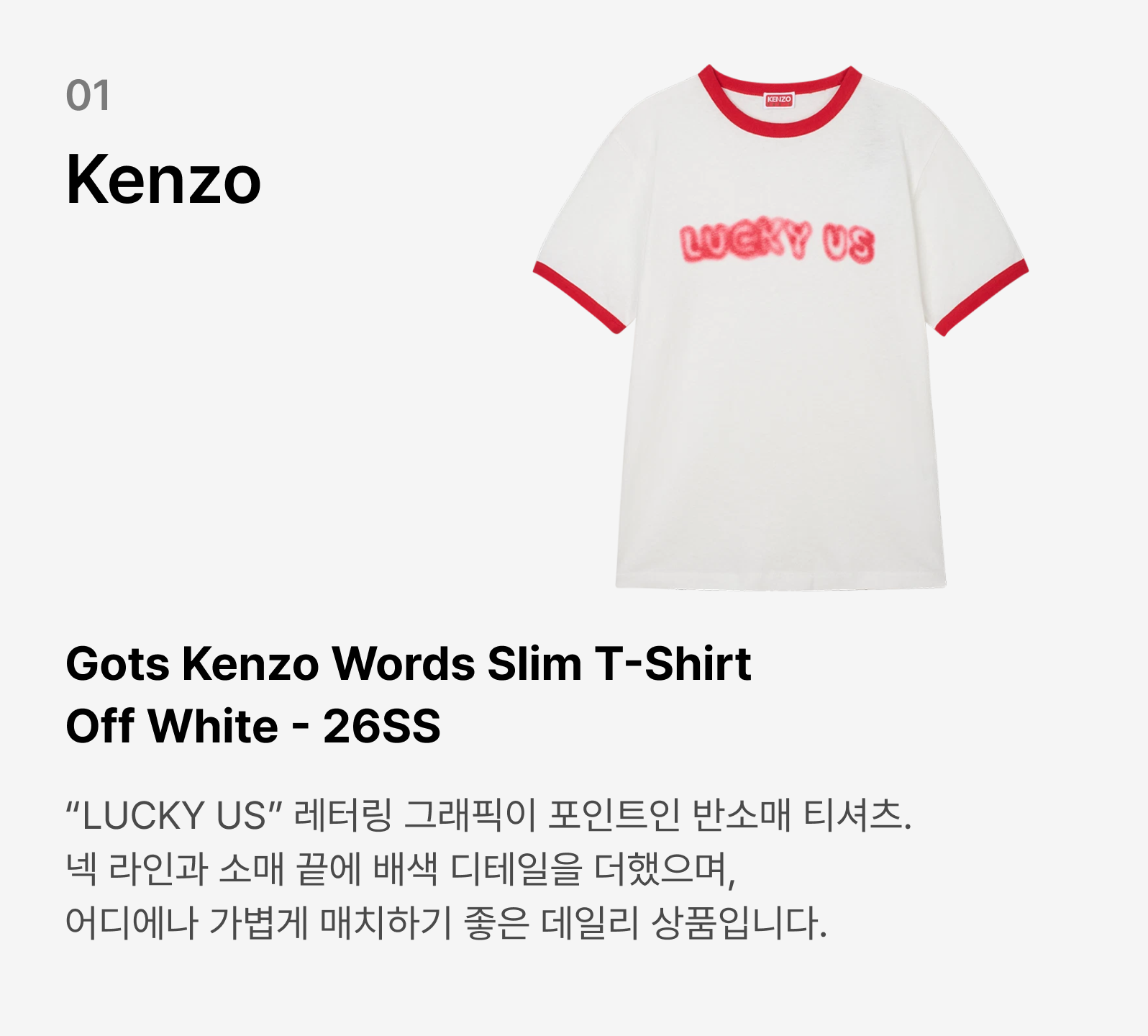Click the large Kenzo brand heading

(163, 179)
